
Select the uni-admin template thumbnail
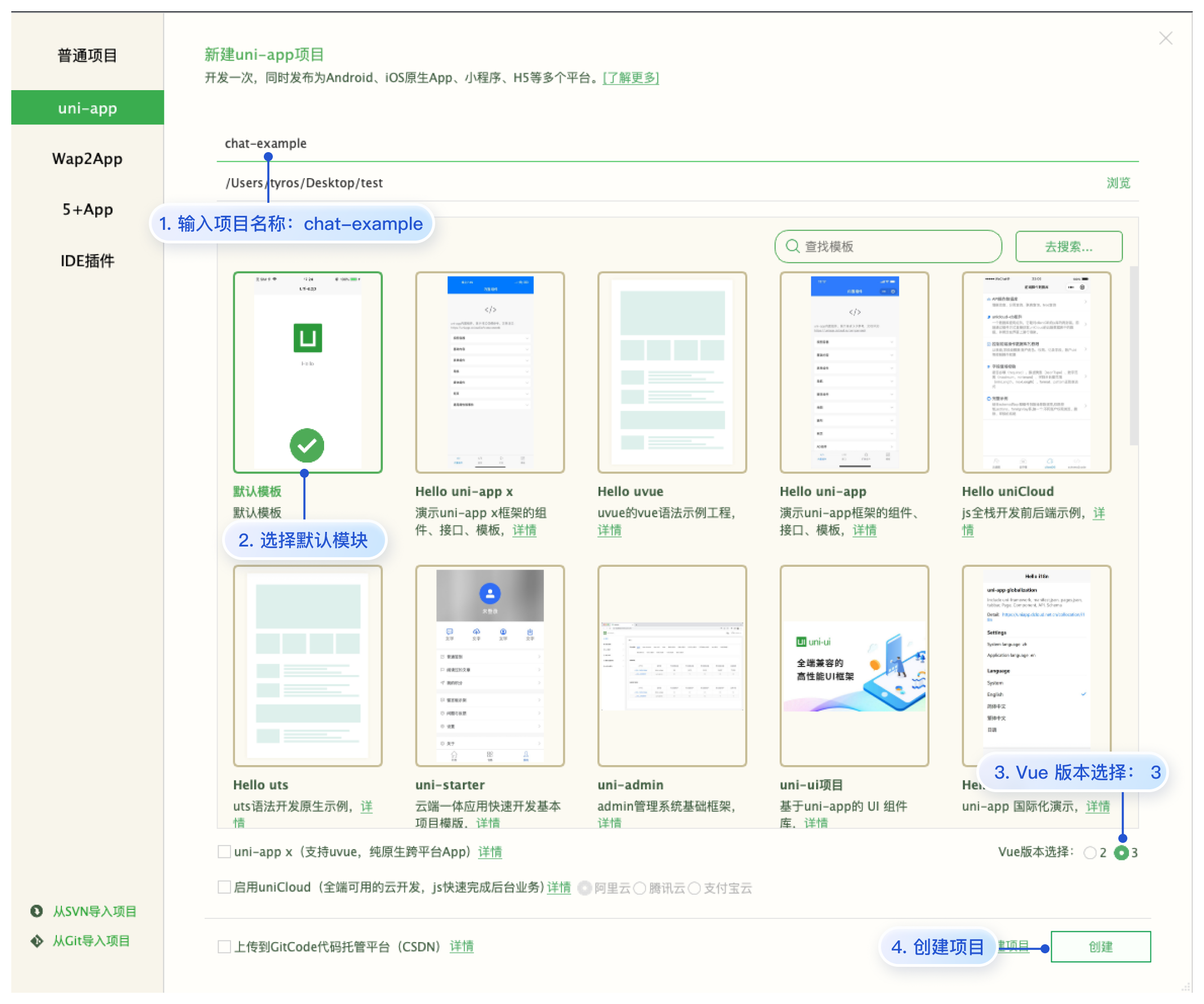tap(671, 666)
